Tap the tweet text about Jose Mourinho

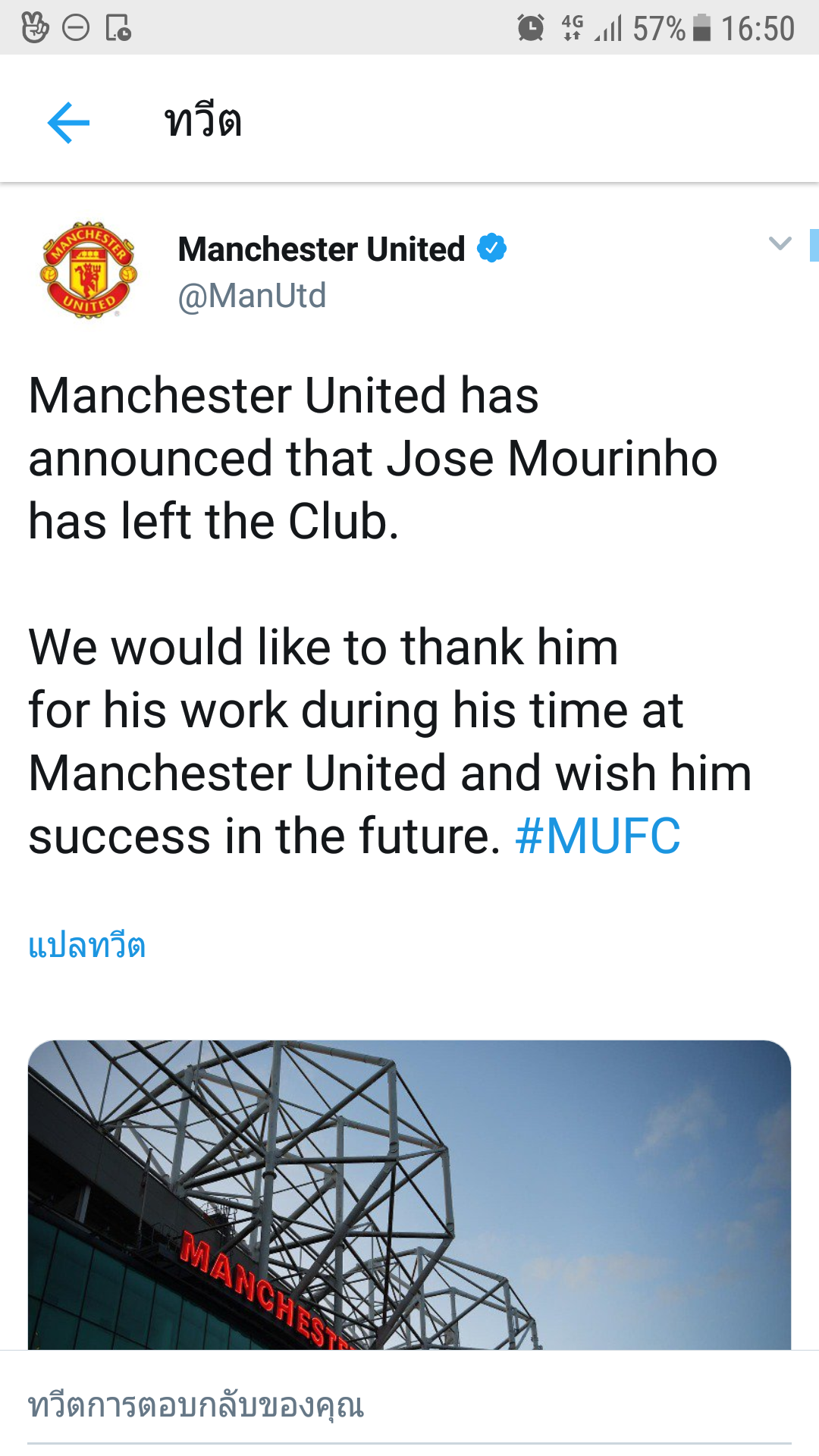pyautogui.click(x=372, y=459)
